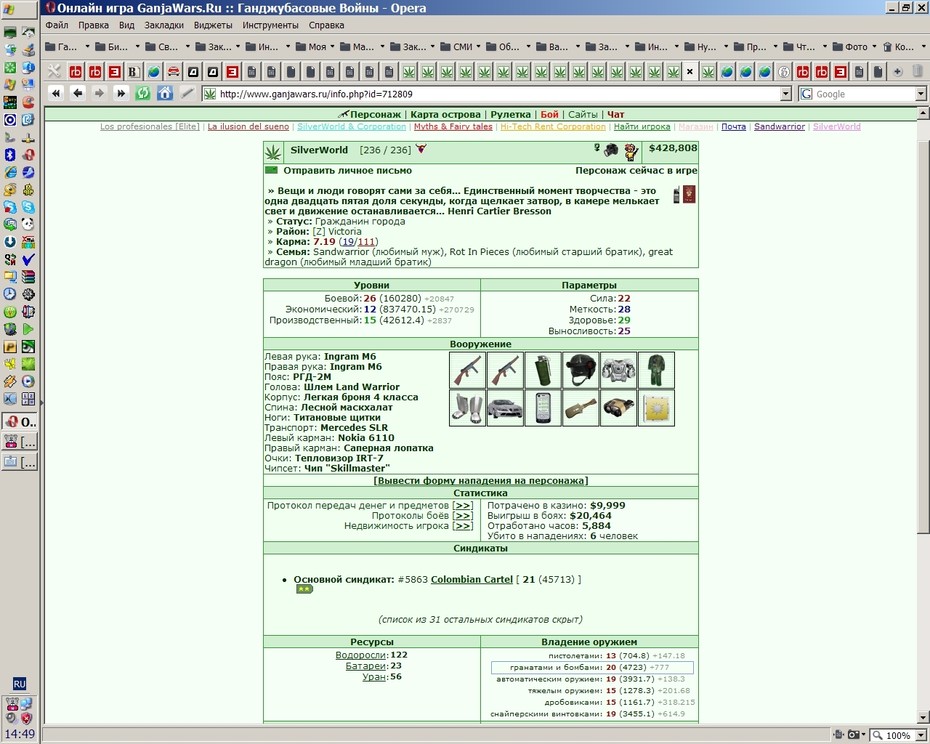The image size is (930, 744).
Task: Open the 100% zoom dropdown
Action: click(921, 735)
